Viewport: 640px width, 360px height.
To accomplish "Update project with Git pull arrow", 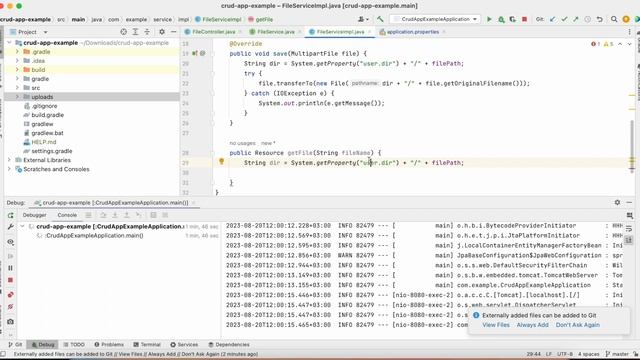I will click(x=552, y=19).
